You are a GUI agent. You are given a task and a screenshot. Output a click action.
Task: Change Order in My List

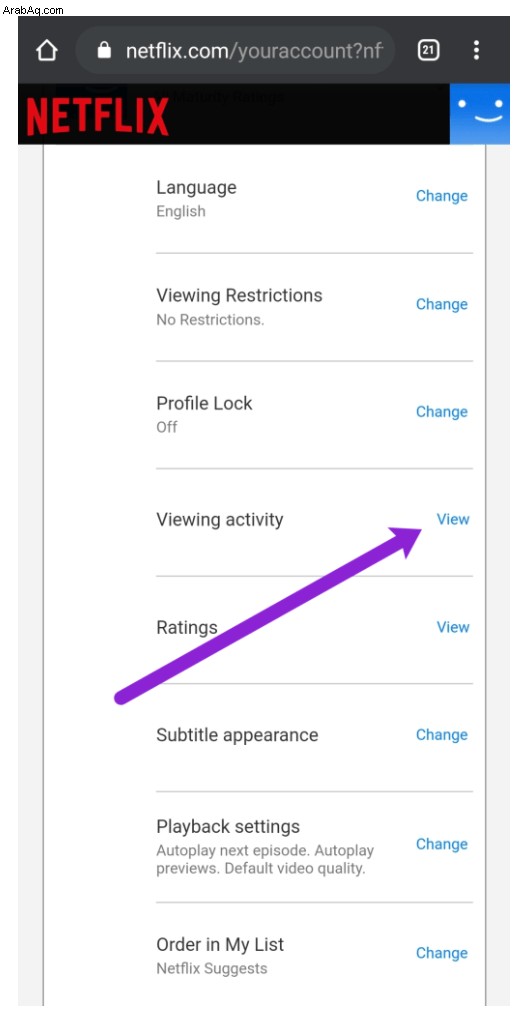441,953
